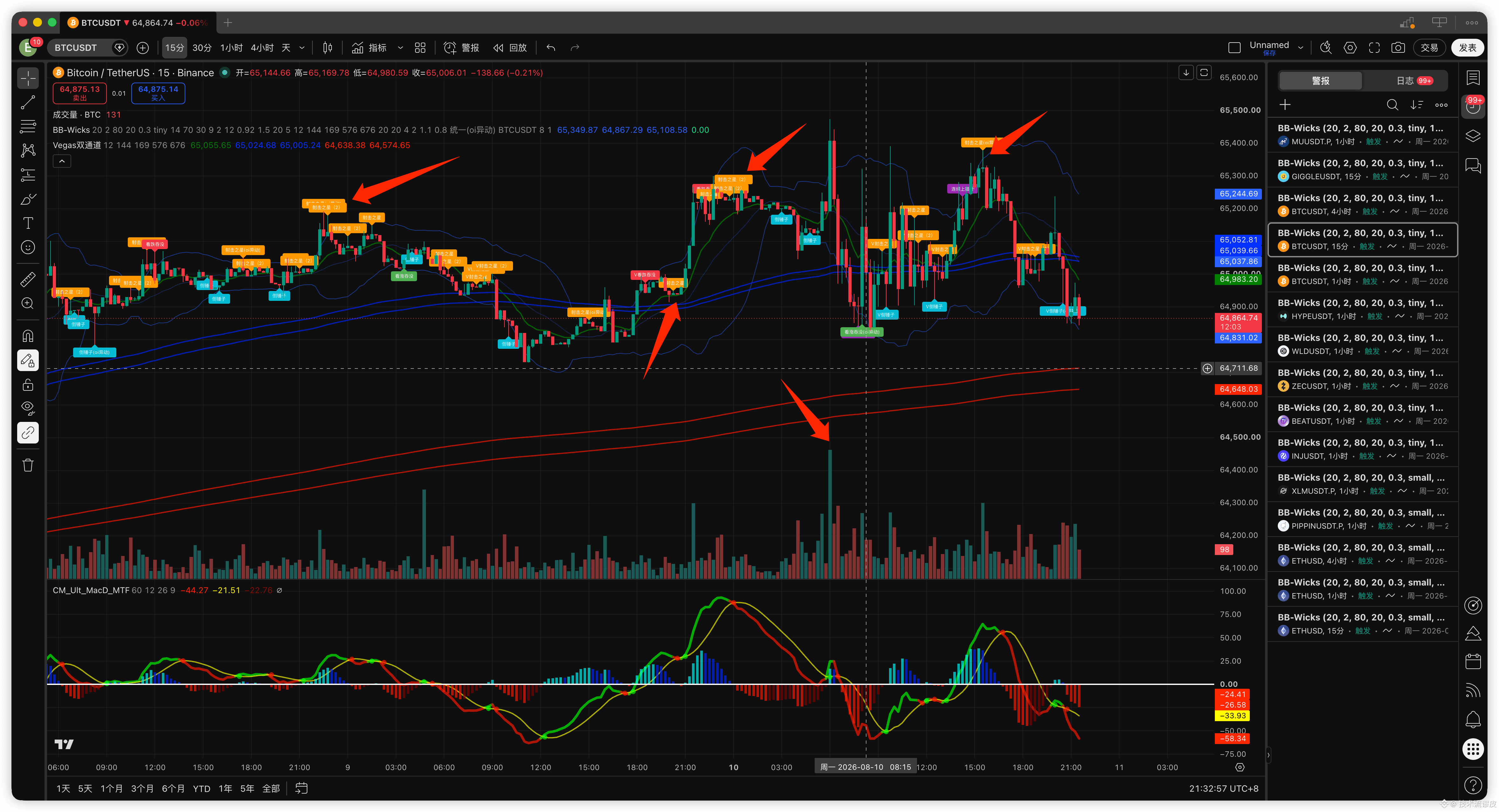The image size is (1499, 812).
Task: Toggle magnet mode for drawings
Action: point(28,336)
